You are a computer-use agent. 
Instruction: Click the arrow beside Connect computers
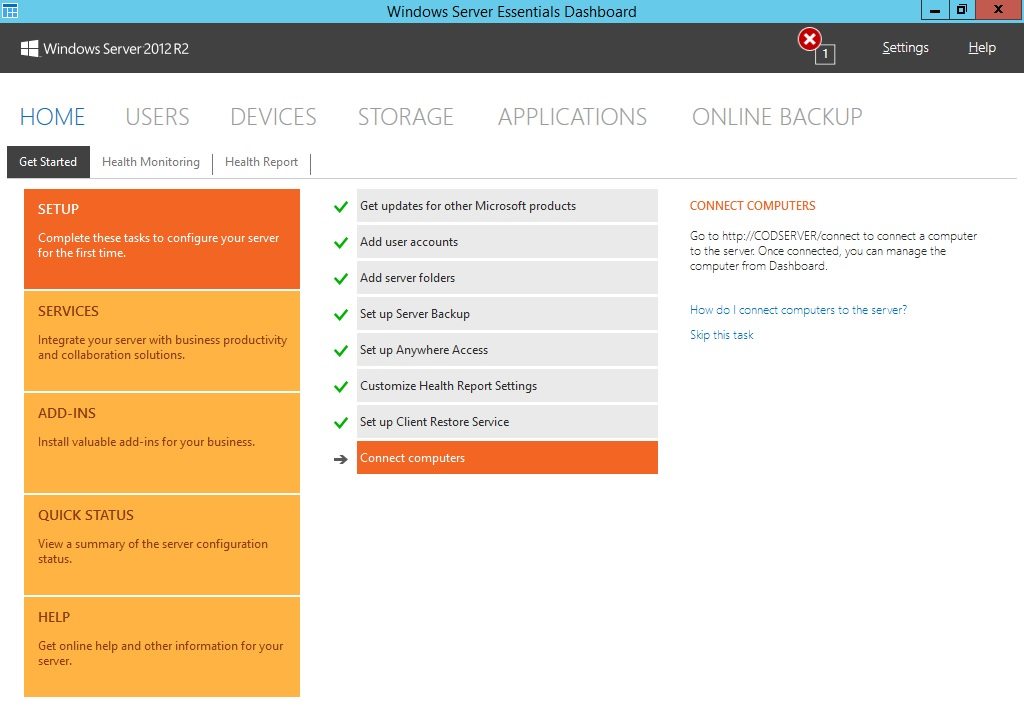pyautogui.click(x=341, y=459)
